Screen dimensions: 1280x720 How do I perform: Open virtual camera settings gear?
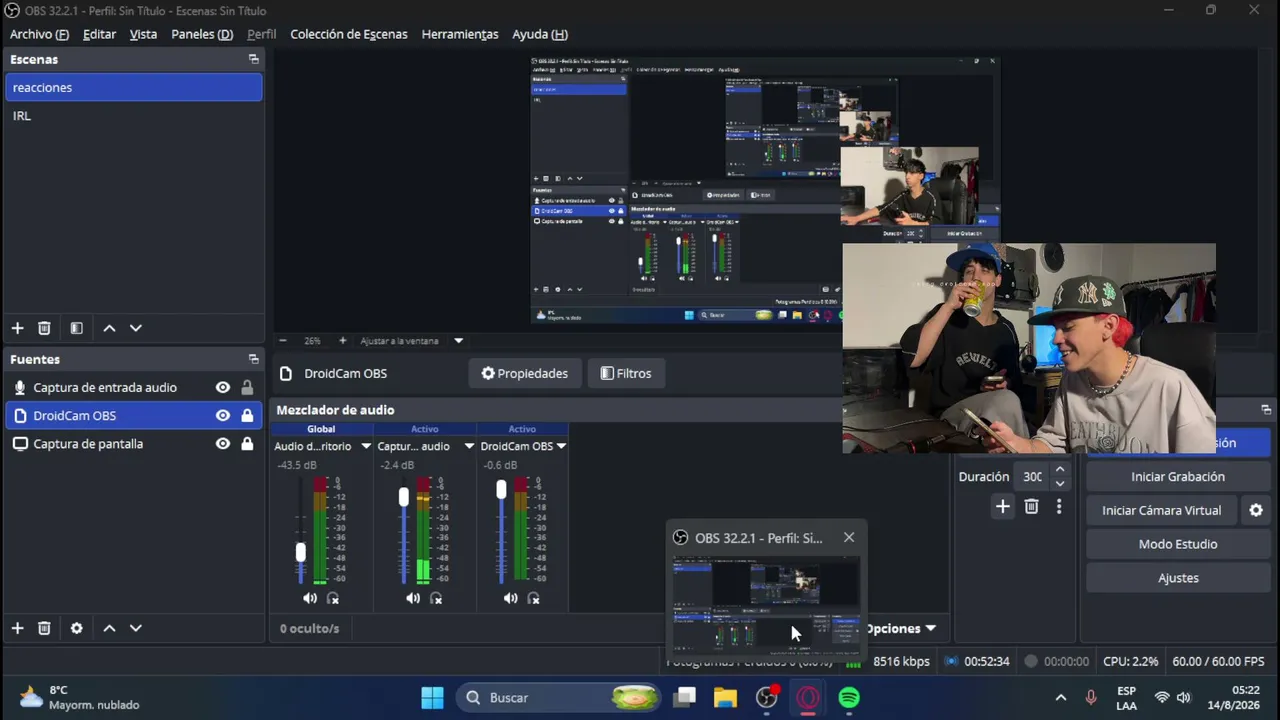[1256, 510]
